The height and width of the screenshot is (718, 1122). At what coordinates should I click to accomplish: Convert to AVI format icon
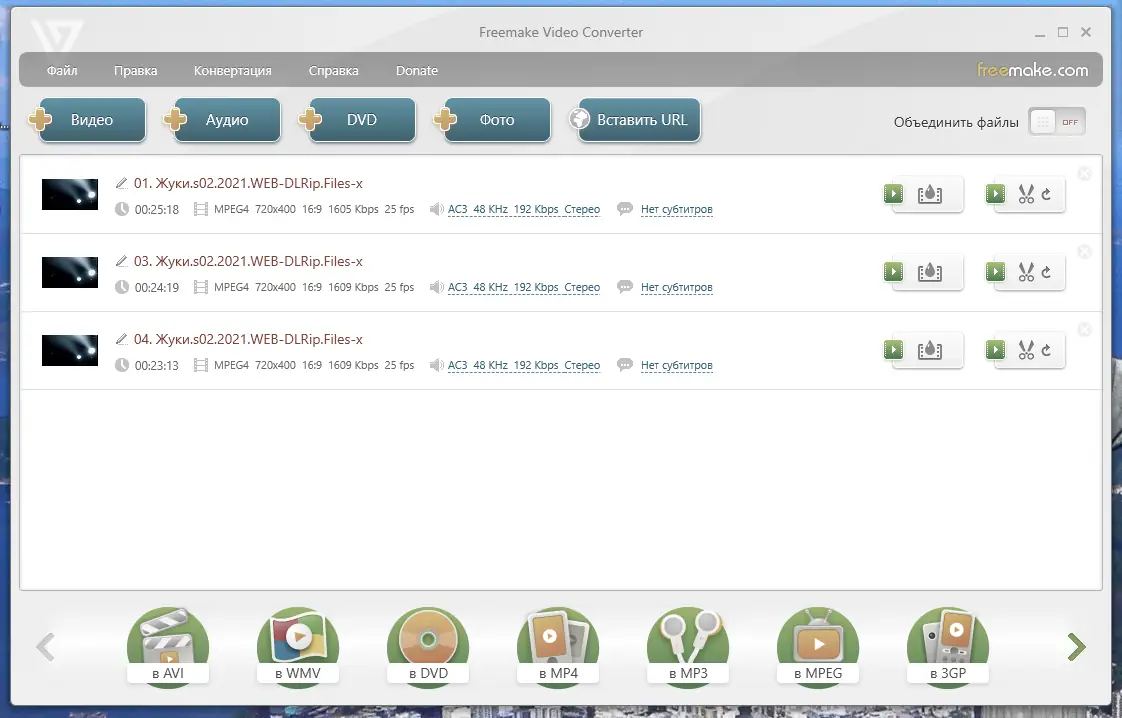pyautogui.click(x=168, y=646)
